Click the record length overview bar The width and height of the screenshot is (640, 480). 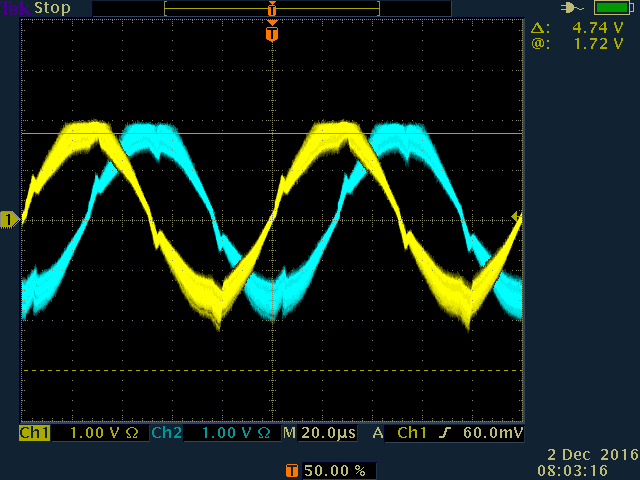(x=272, y=9)
